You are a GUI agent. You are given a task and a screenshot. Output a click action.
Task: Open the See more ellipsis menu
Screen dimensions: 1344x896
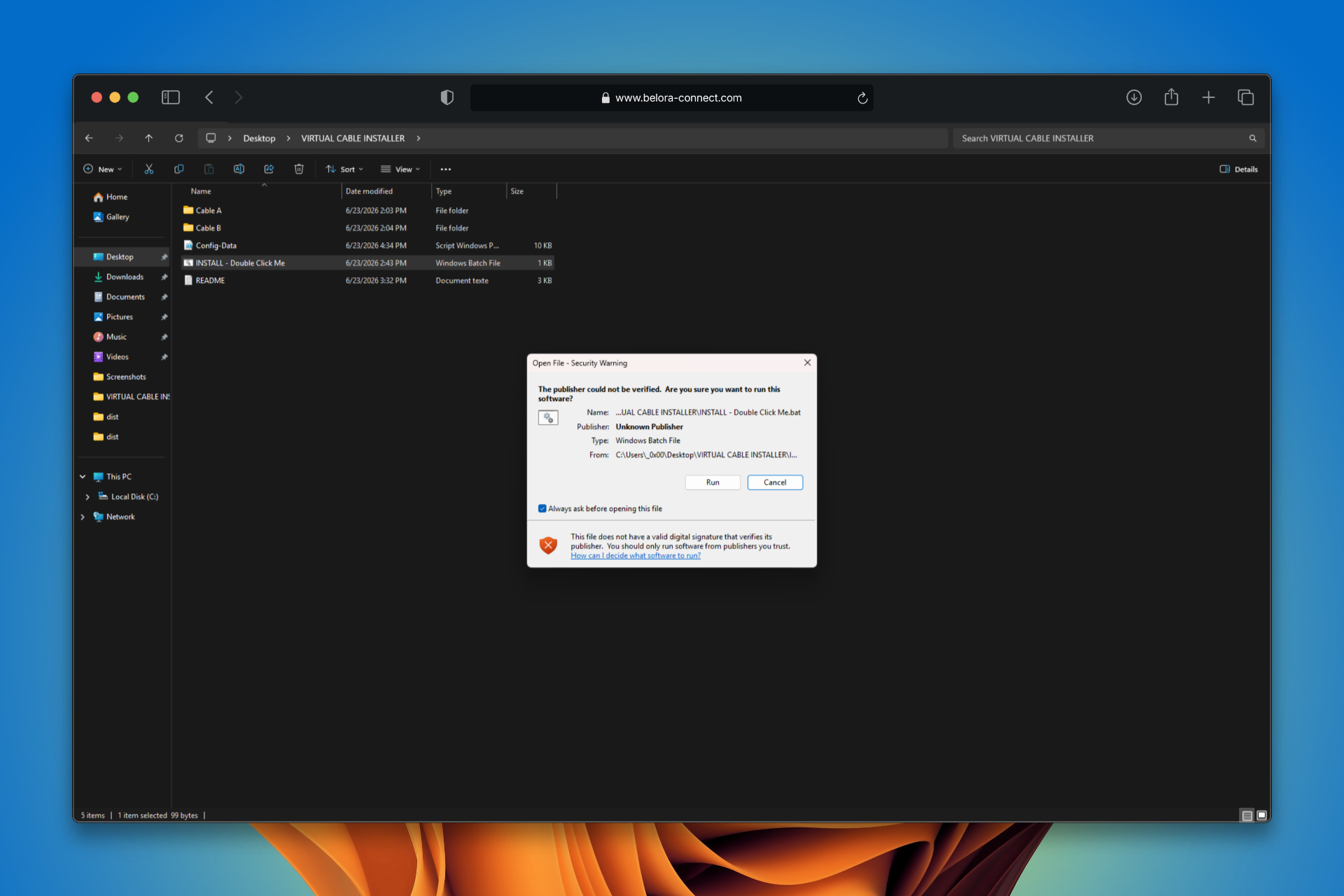(x=445, y=169)
